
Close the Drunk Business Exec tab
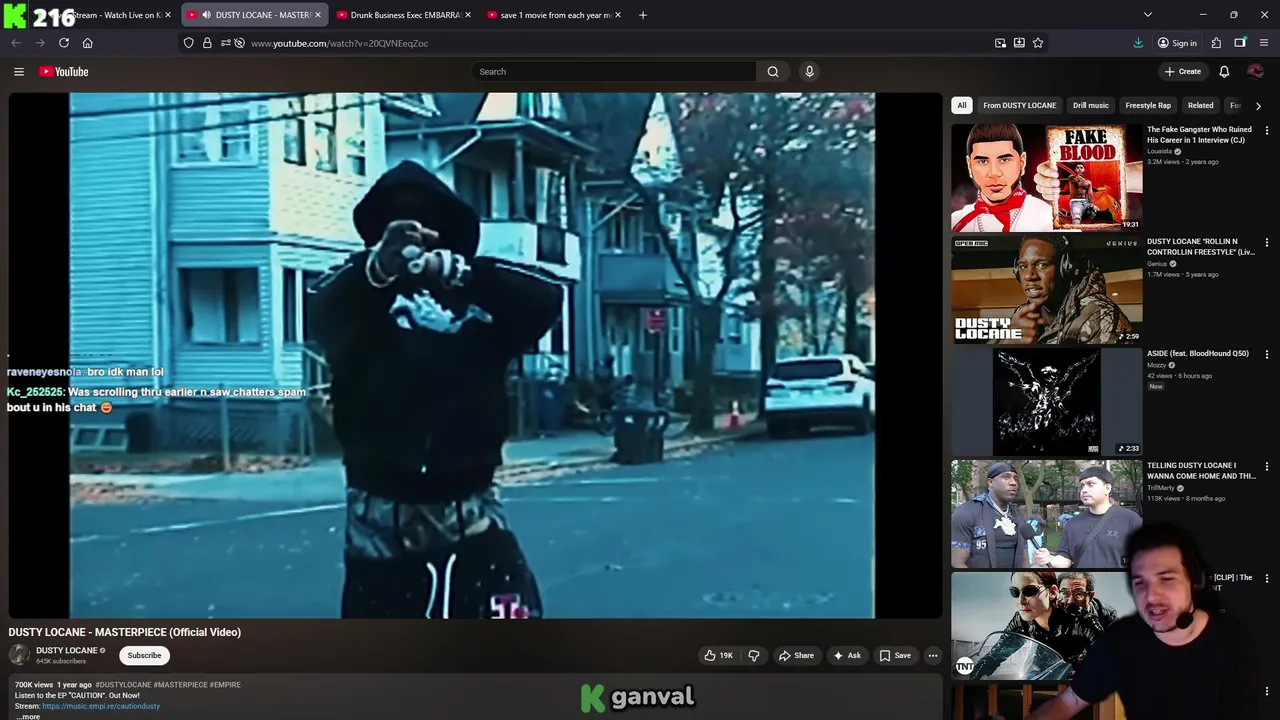pyautogui.click(x=467, y=15)
